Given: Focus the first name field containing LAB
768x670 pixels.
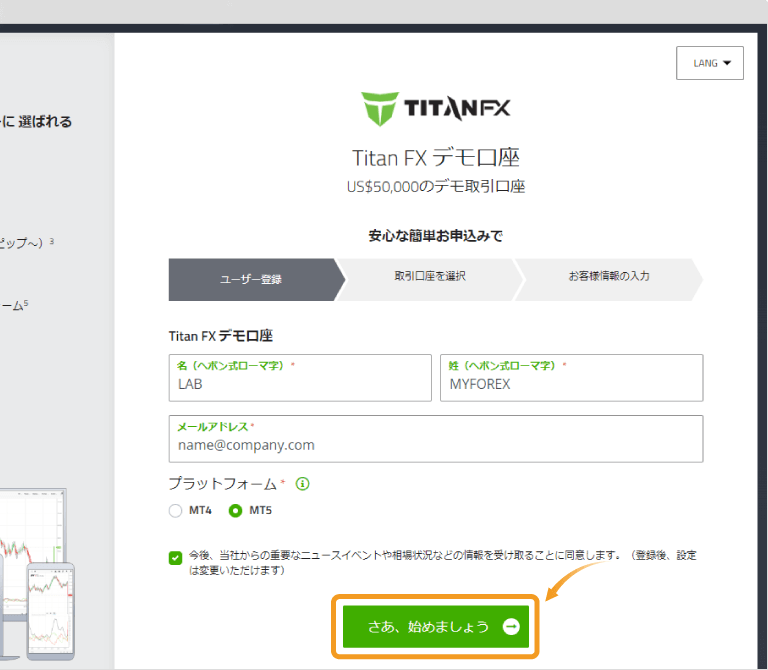Looking at the screenshot, I should [x=300, y=378].
